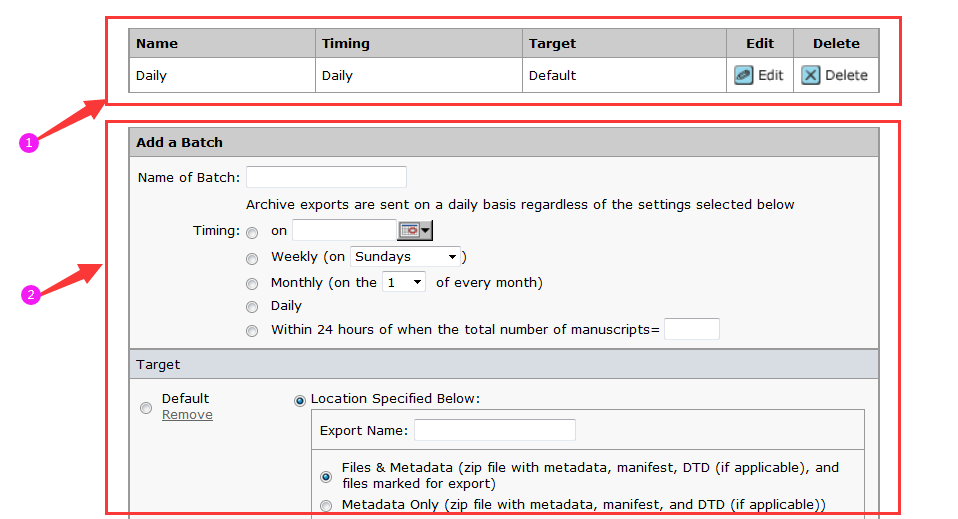
Task: Open the calendar date picker icon
Action: pos(415,231)
